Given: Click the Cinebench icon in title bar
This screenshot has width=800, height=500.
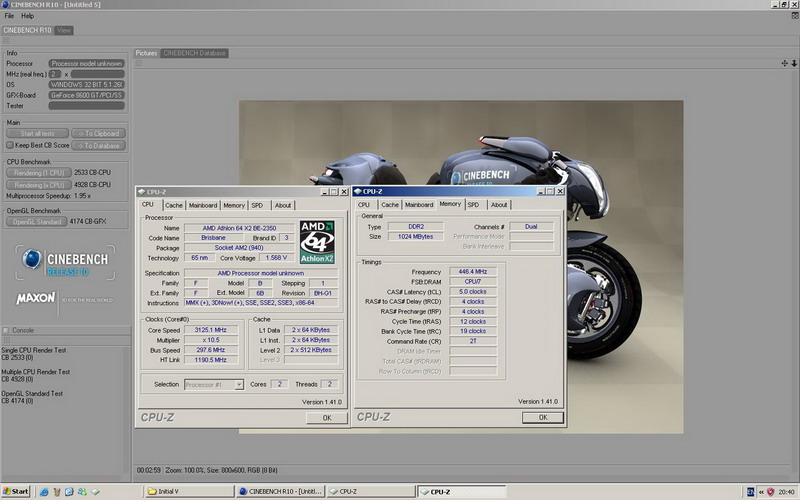Looking at the screenshot, I should (x=5, y=5).
